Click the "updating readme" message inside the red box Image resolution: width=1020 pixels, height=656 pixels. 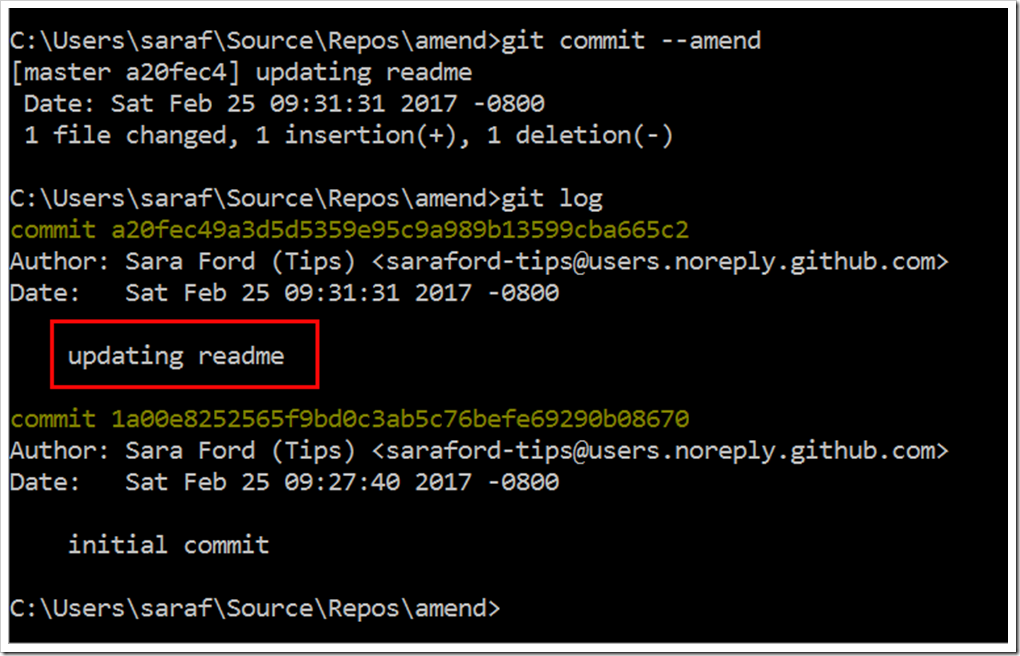click(x=176, y=355)
